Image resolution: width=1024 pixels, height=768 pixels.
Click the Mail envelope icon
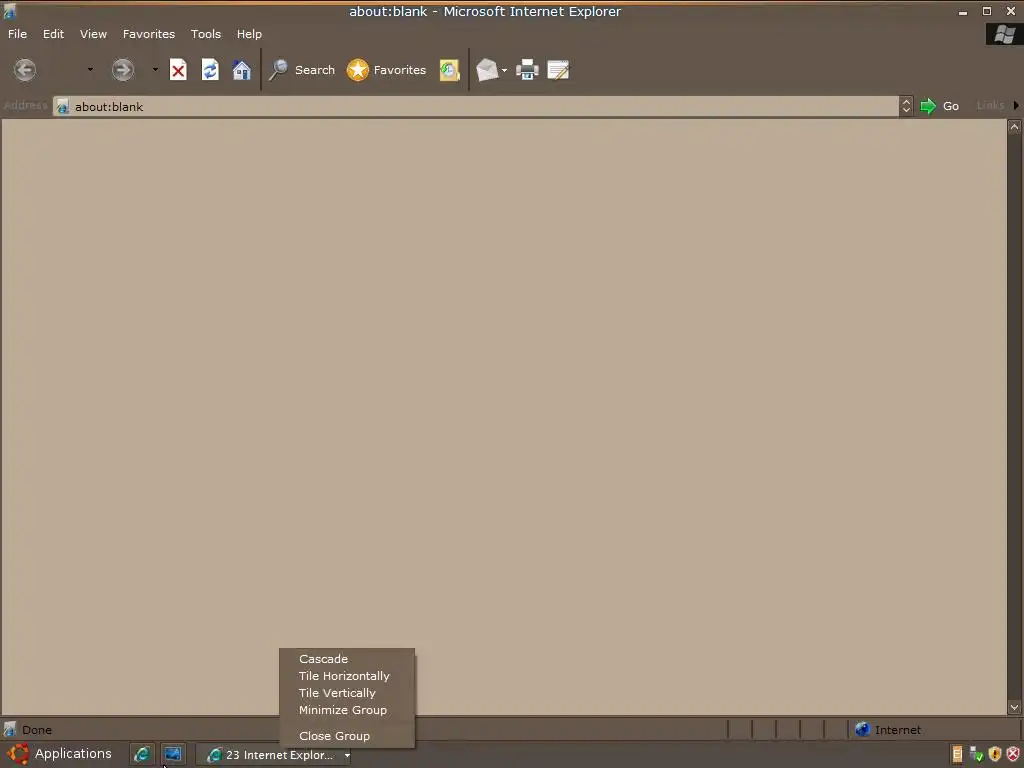(487, 70)
